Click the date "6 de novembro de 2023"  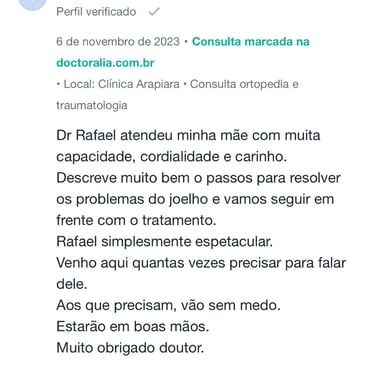tap(118, 42)
